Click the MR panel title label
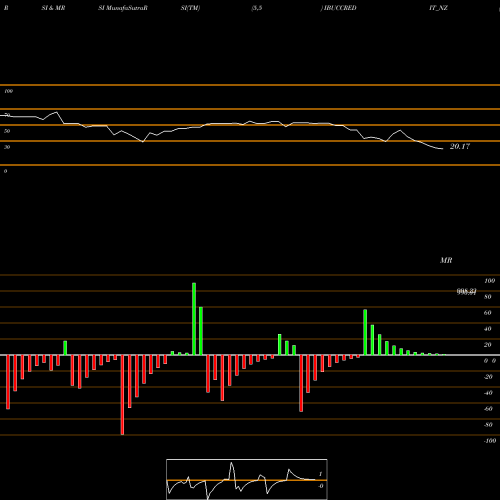Image resolution: width=500 pixels, height=500 pixels. [446, 260]
